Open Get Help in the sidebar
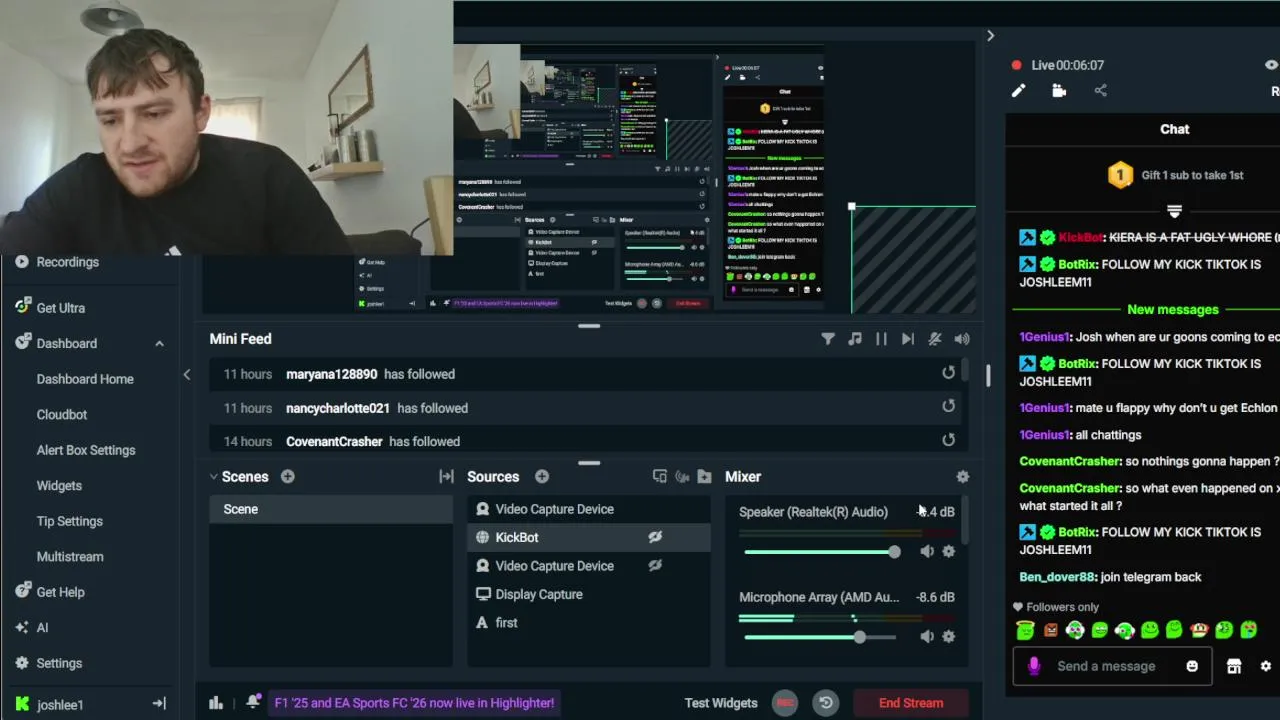1280x720 pixels. coord(60,592)
